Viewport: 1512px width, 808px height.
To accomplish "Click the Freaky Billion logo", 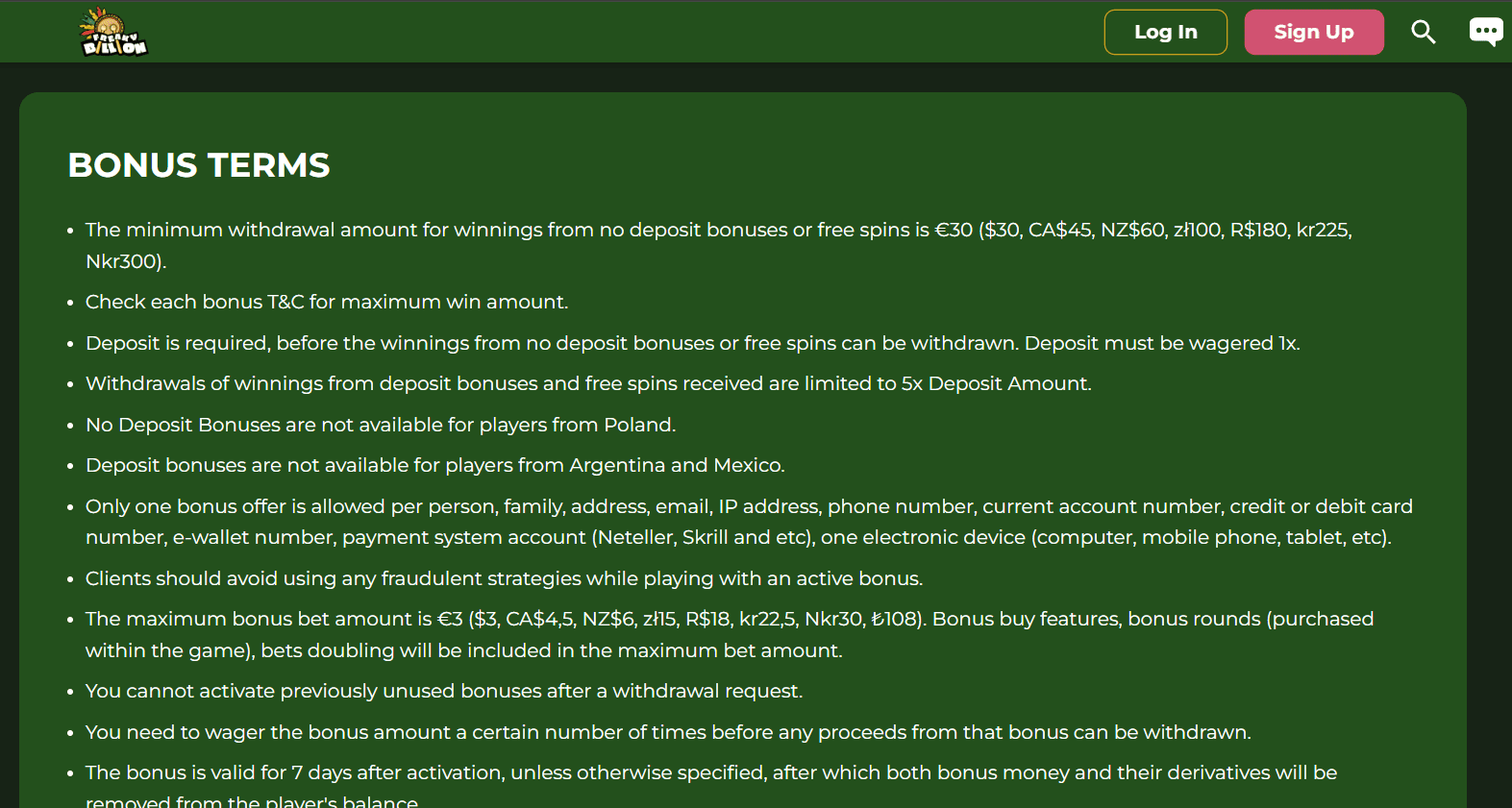I will pyautogui.click(x=113, y=33).
